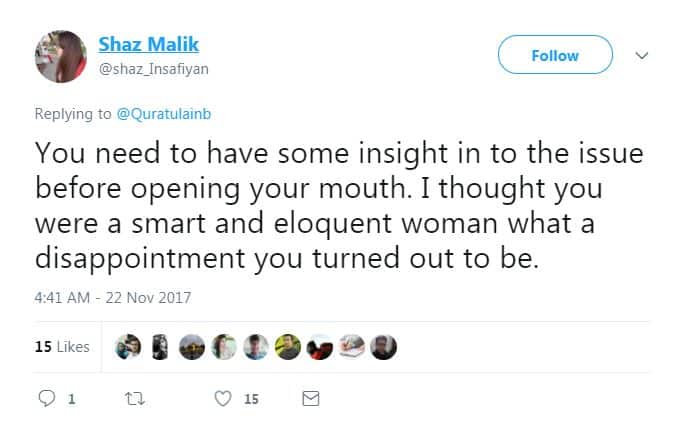This screenshot has width=688, height=428.
Task: Click Shaz Malik's profile picture
Action: point(62,57)
